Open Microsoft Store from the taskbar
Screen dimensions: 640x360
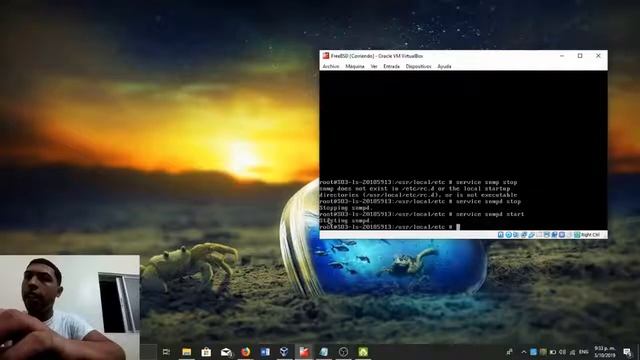206,351
